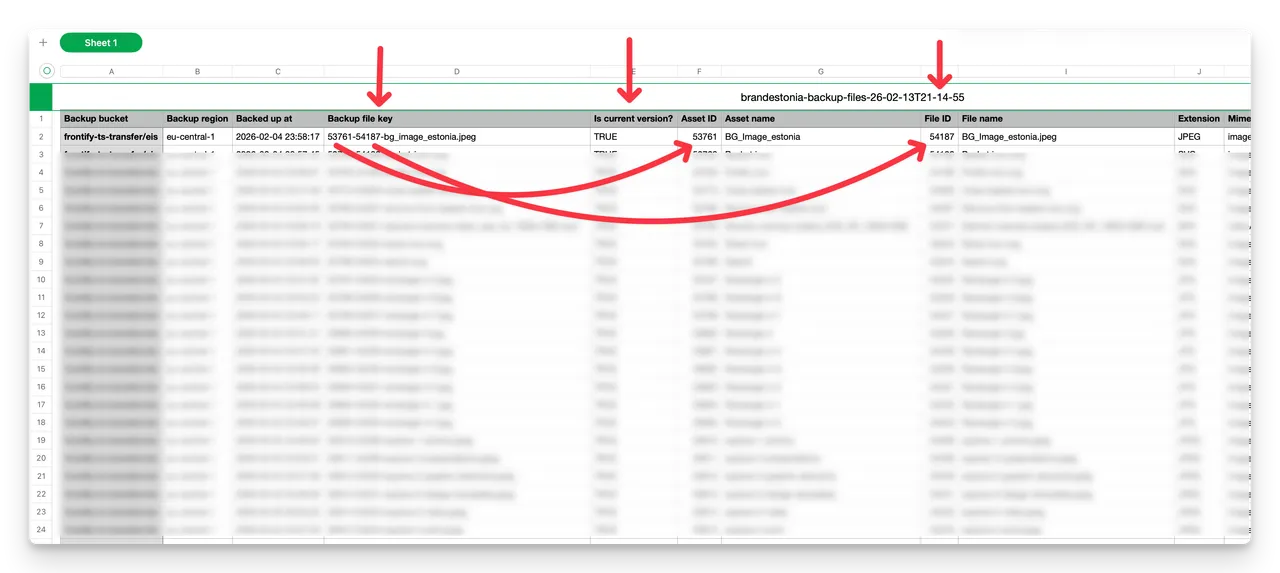
Task: Select the Backup region header cell
Action: (197, 119)
